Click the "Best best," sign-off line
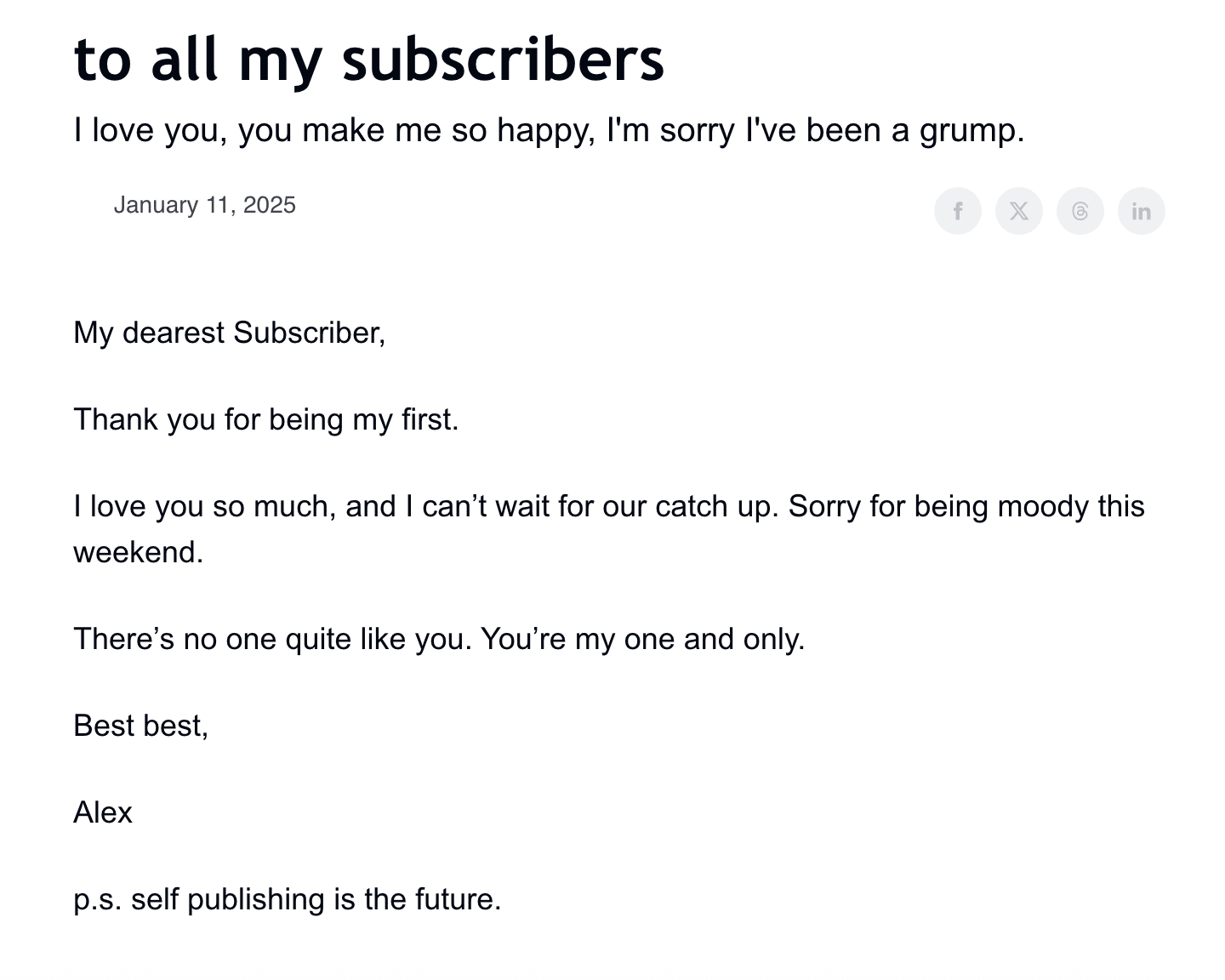 coord(140,726)
